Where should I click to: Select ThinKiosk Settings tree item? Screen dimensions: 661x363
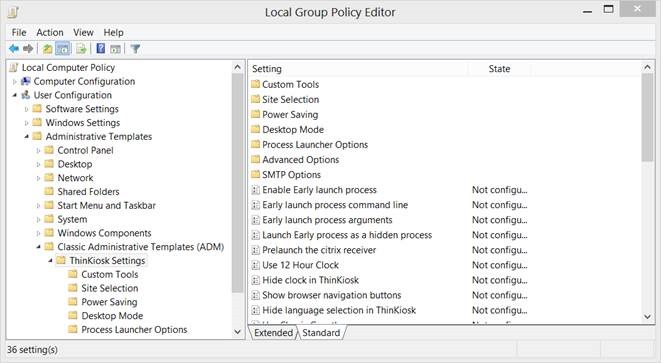107,261
